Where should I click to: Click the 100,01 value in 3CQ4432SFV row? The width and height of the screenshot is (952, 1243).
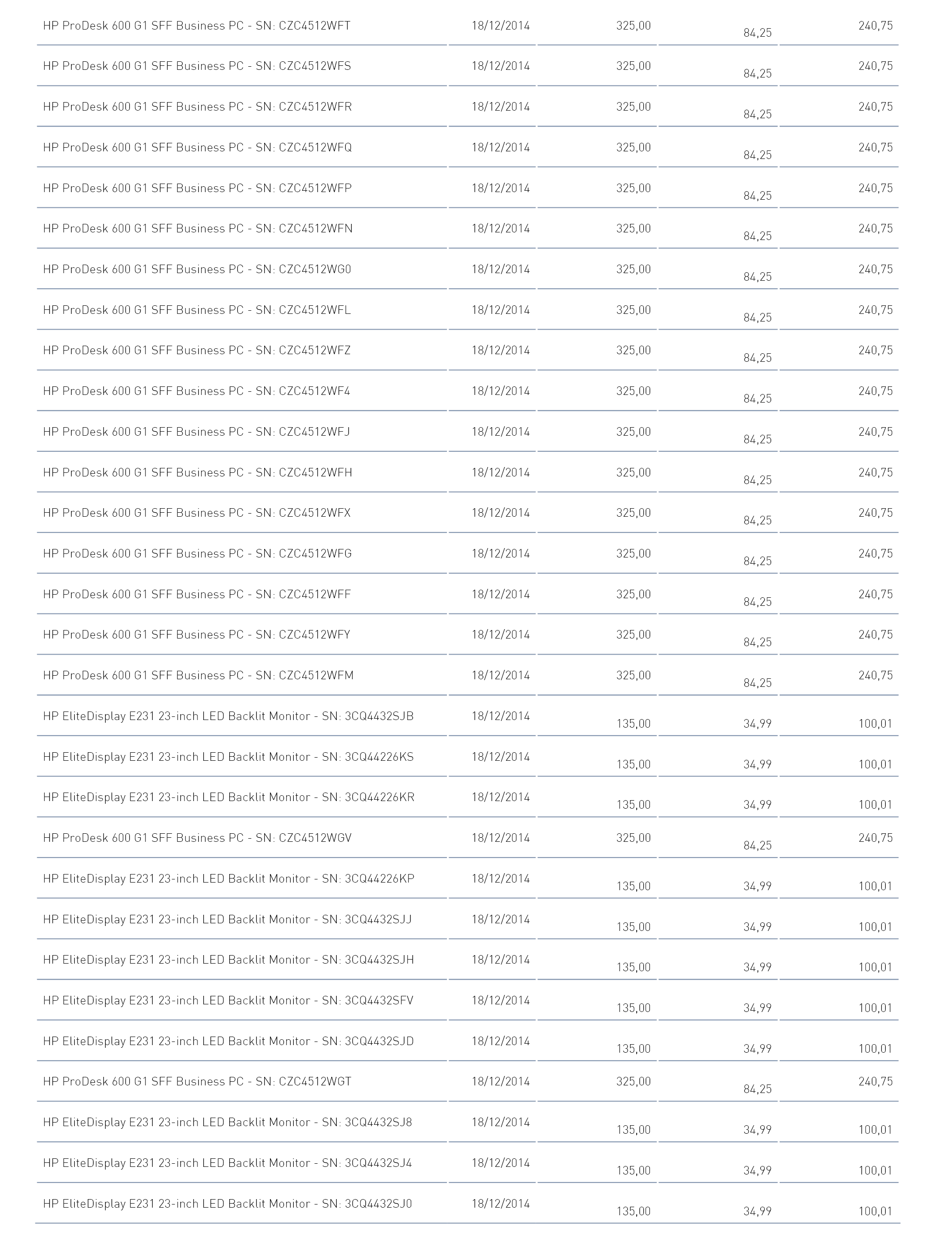(x=875, y=1008)
